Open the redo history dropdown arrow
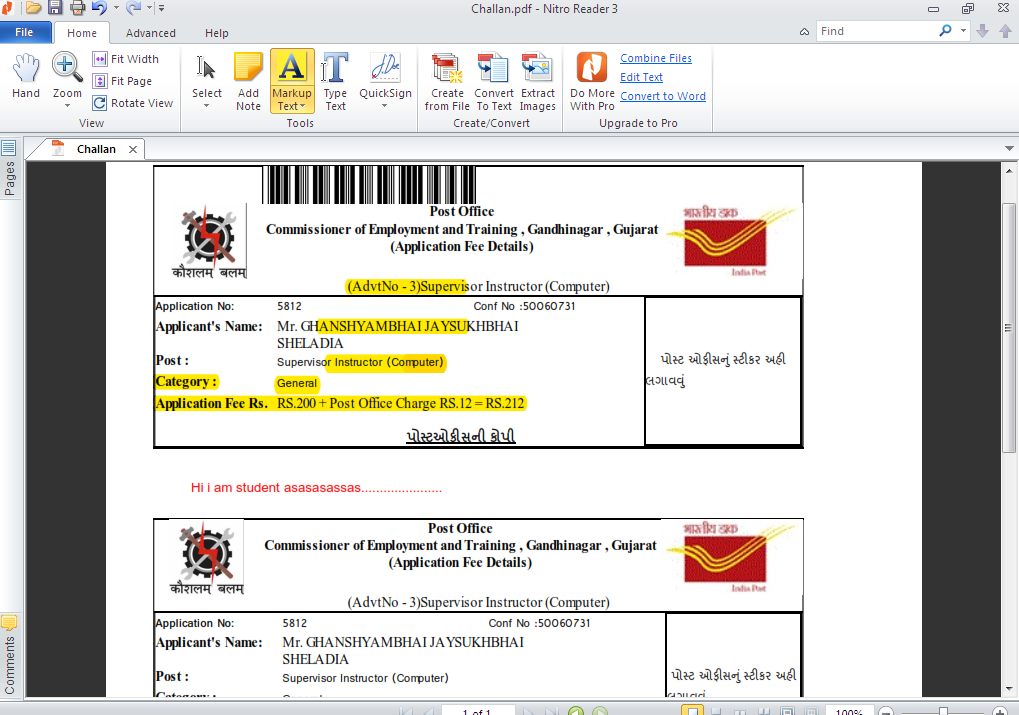The image size is (1019, 715). tap(149, 8)
